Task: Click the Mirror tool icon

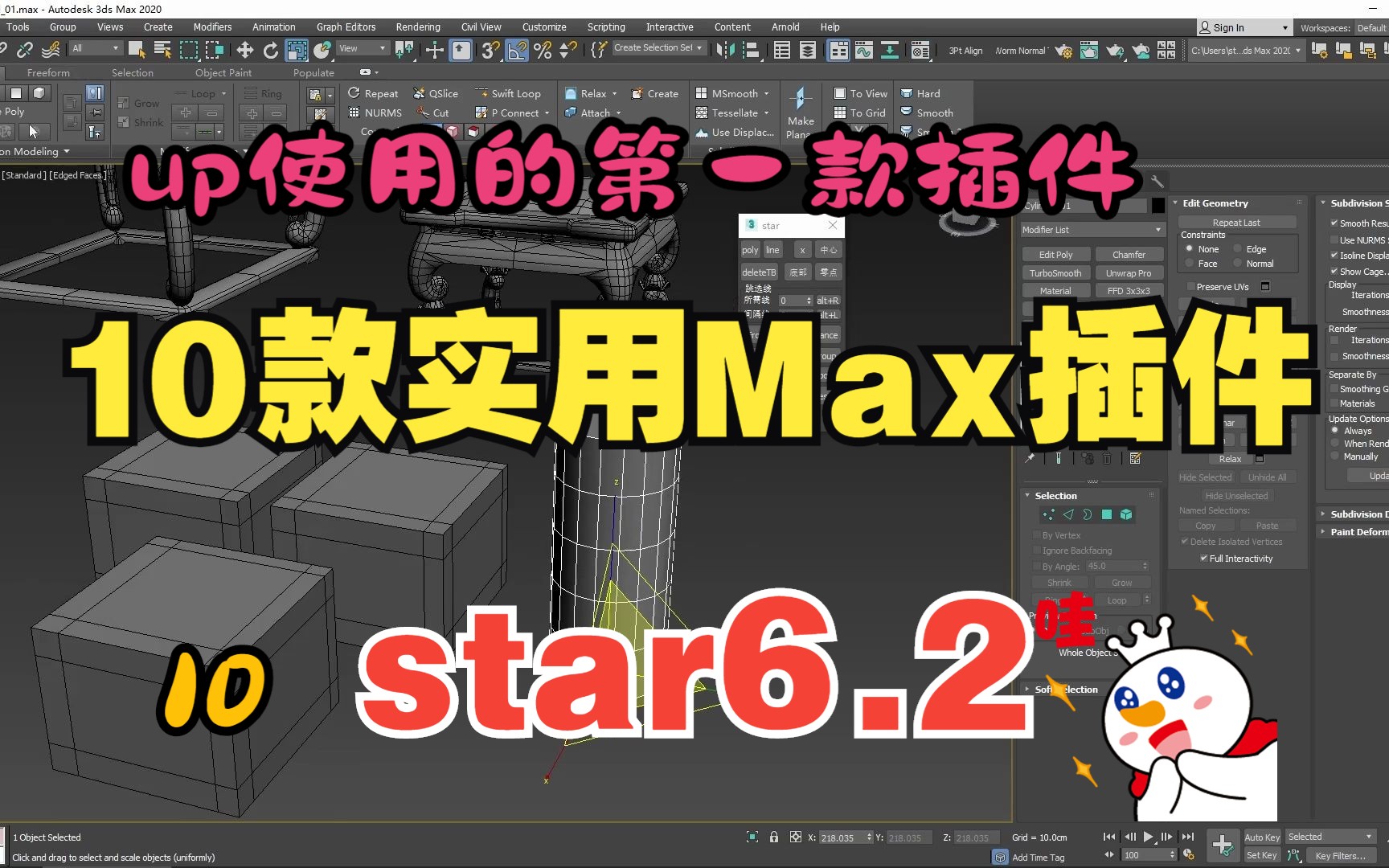Action: (725, 50)
